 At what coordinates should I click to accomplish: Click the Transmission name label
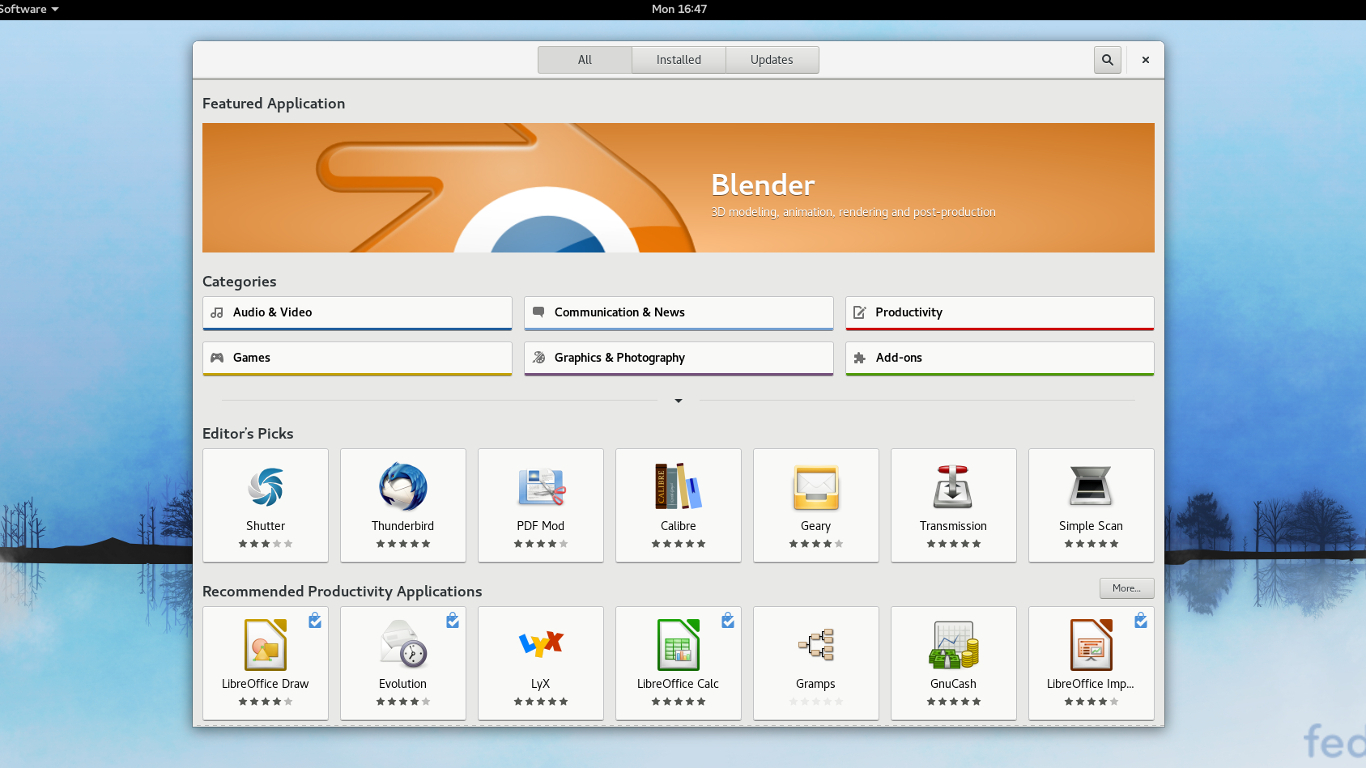point(953,526)
